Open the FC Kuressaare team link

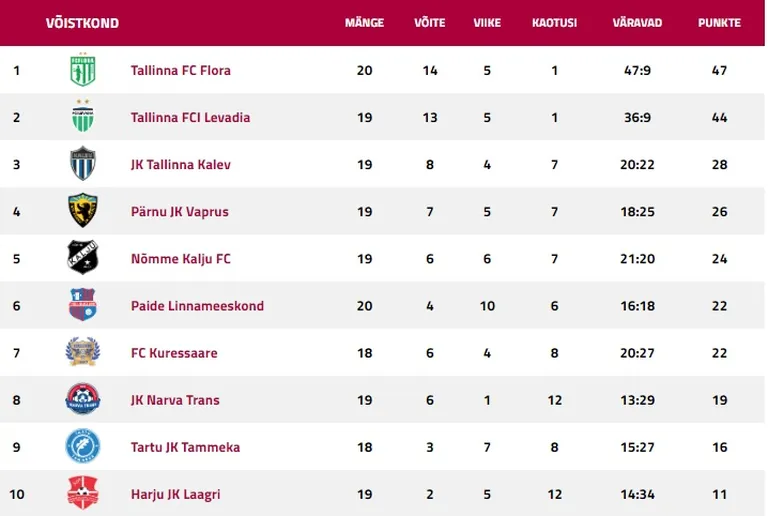click(174, 353)
